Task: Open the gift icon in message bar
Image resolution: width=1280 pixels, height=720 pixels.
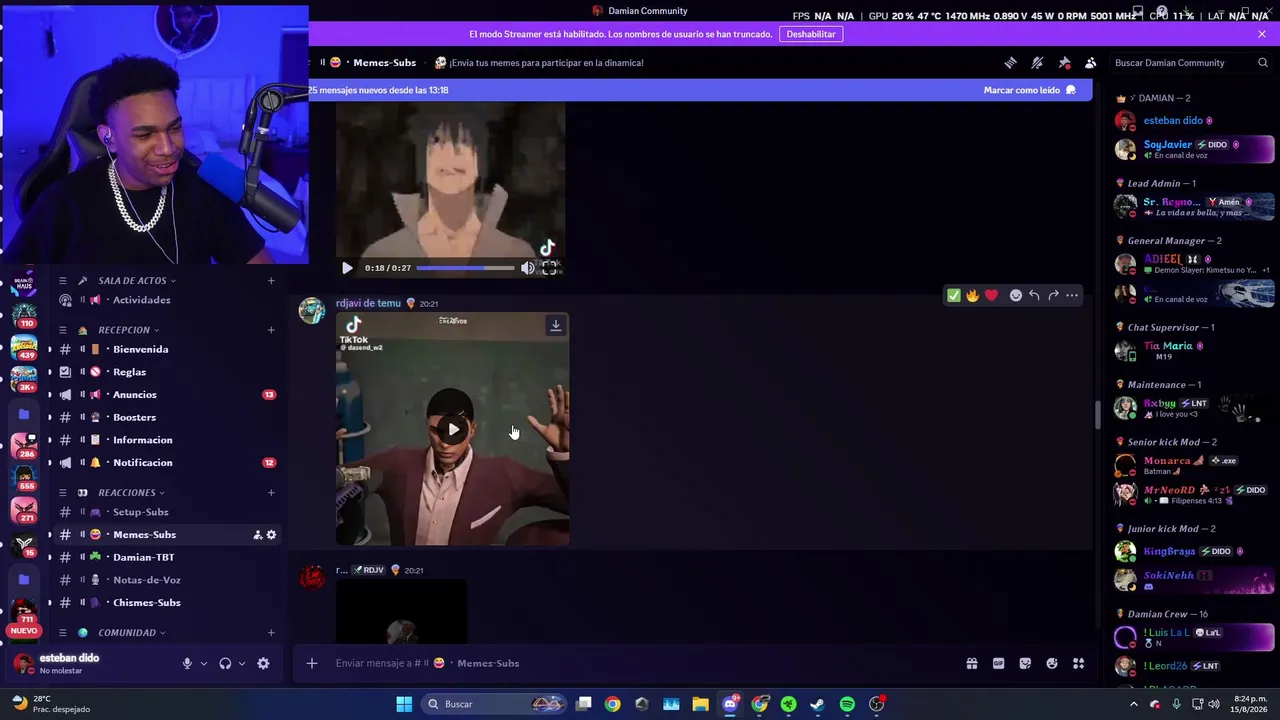Action: point(971,663)
